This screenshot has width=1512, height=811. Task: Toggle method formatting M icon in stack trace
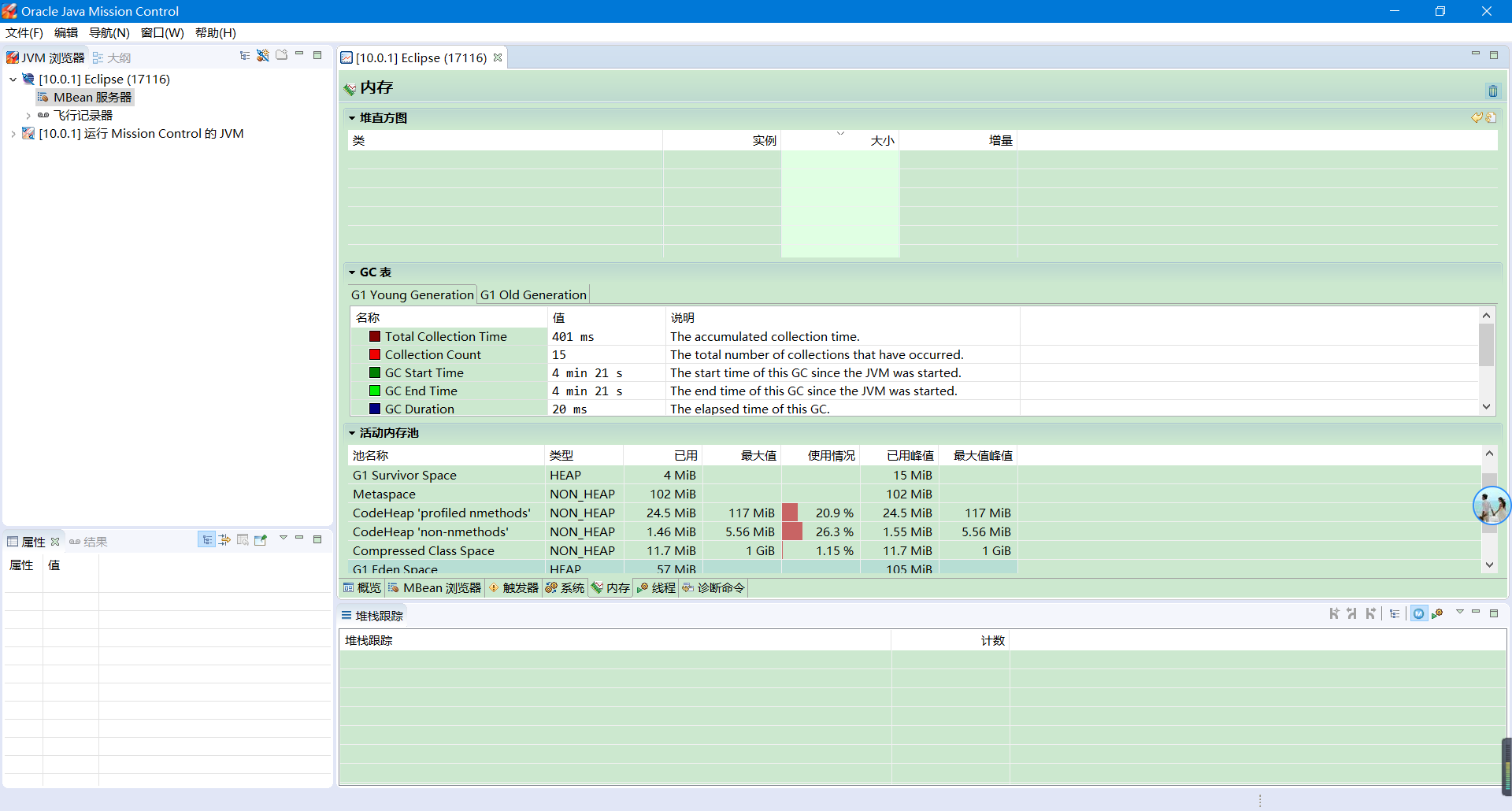pyautogui.click(x=1418, y=613)
